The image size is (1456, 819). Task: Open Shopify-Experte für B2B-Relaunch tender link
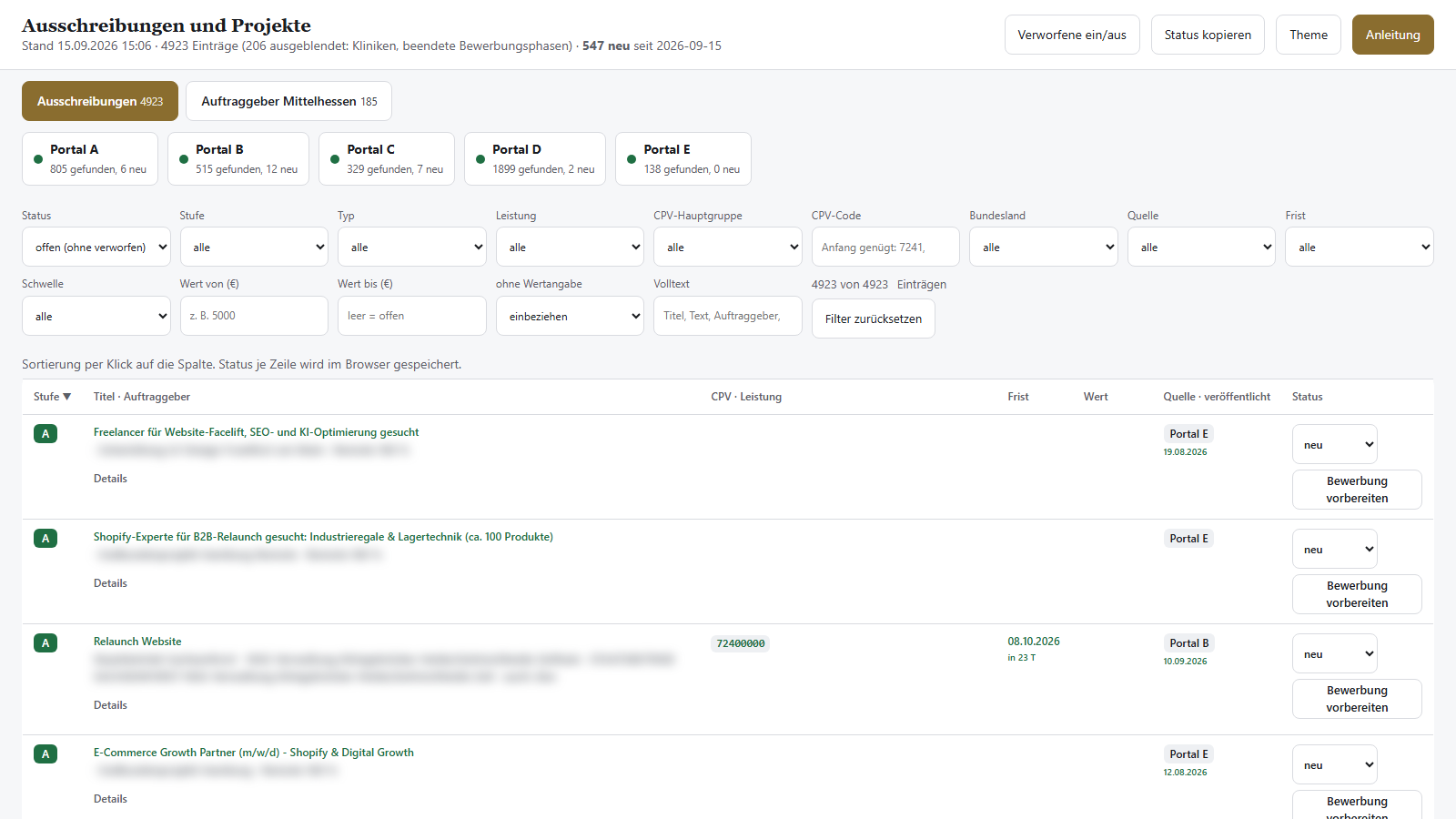click(x=323, y=537)
